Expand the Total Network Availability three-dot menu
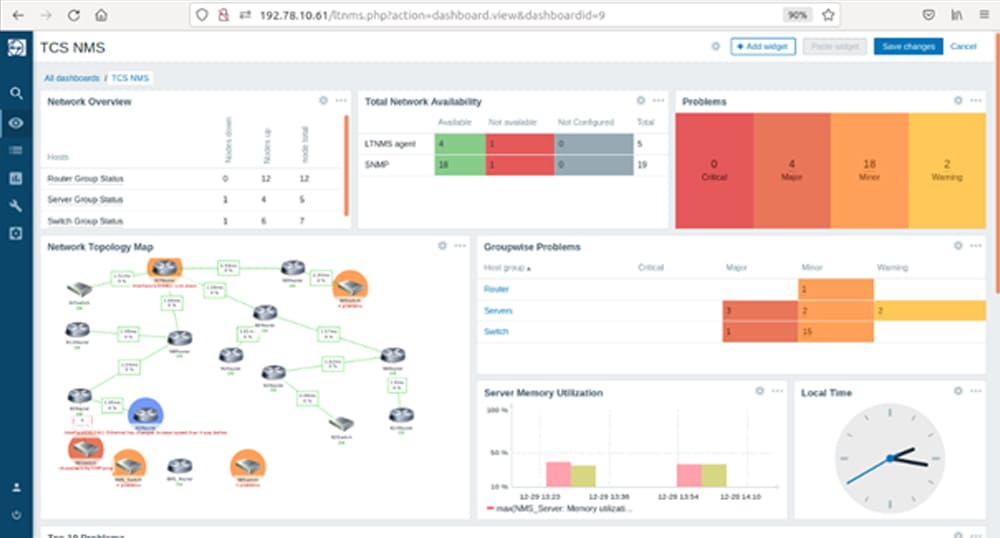 [x=658, y=101]
